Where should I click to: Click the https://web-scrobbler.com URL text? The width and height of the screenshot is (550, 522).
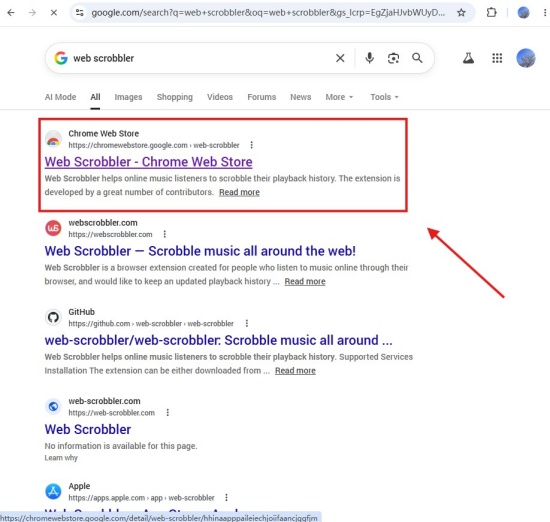112,413
